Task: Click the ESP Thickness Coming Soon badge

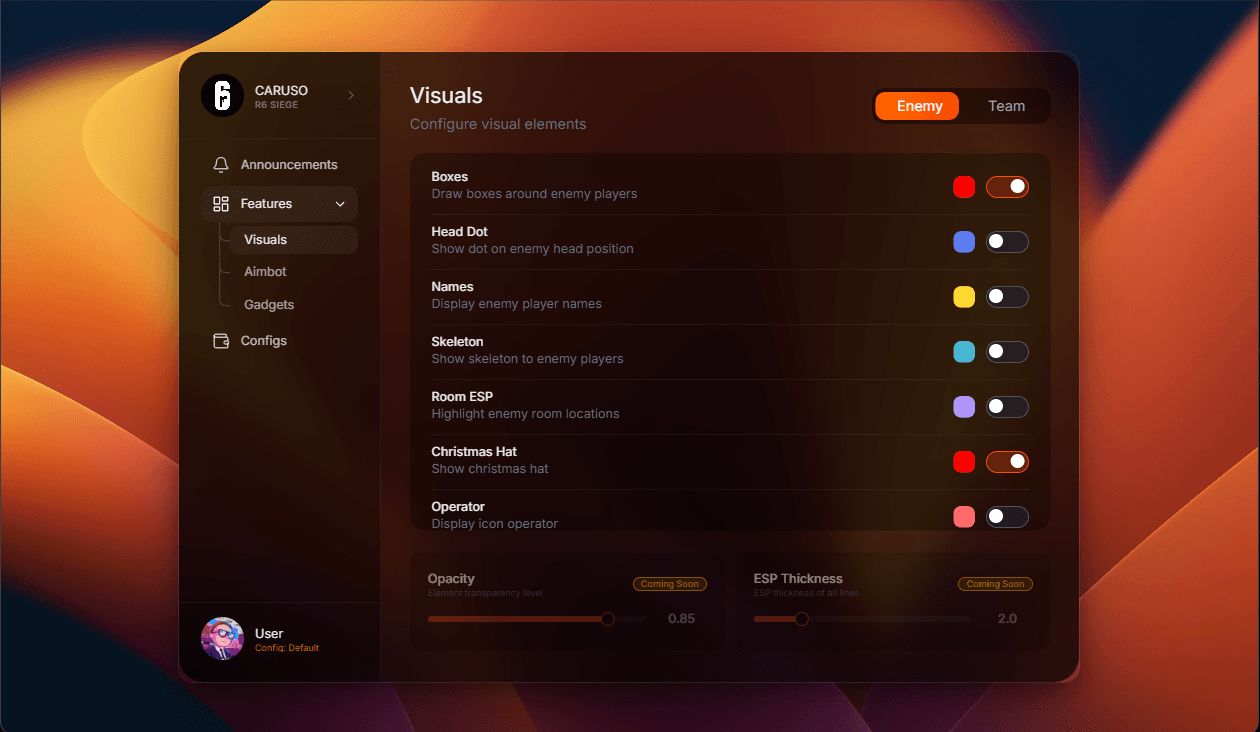Action: 995,584
